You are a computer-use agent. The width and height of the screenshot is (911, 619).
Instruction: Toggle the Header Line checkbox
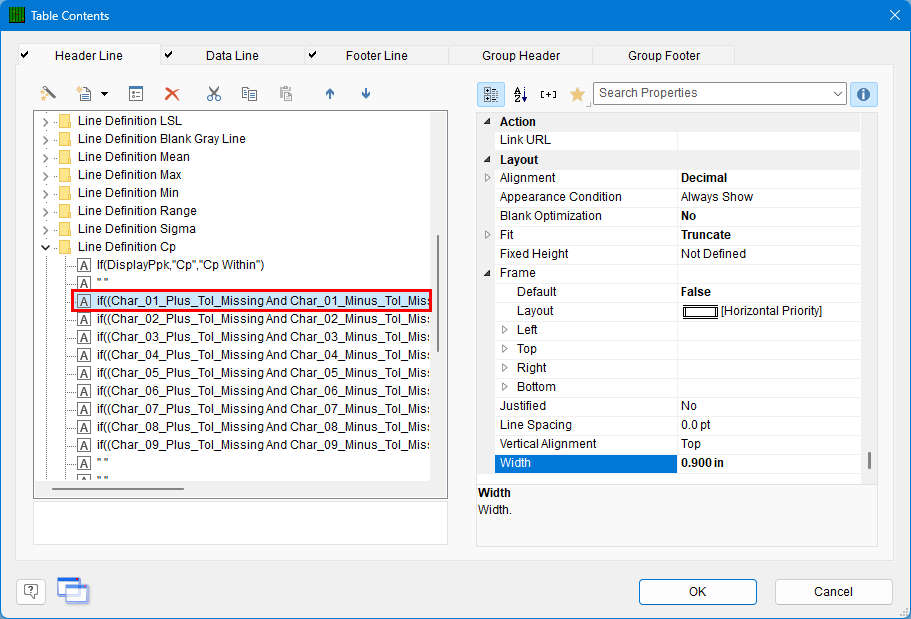(x=24, y=55)
